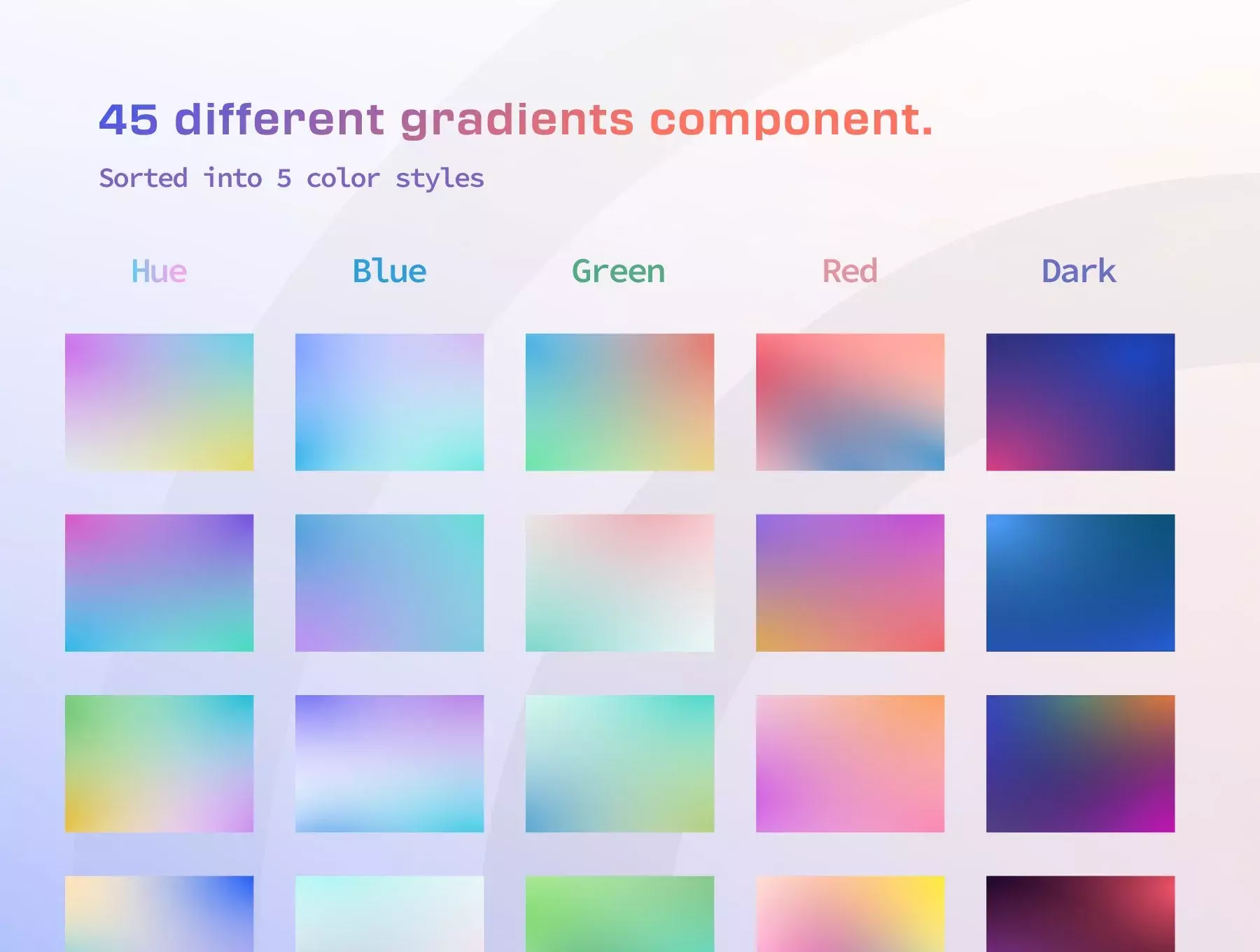Select second Green gradient, pink to mint
Screen dimensions: 1260x952
(619, 583)
